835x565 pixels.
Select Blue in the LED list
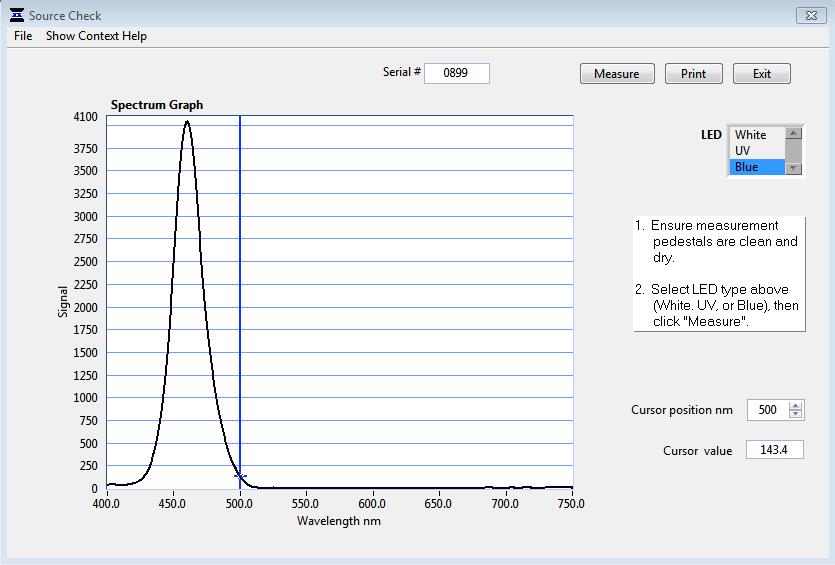point(756,167)
